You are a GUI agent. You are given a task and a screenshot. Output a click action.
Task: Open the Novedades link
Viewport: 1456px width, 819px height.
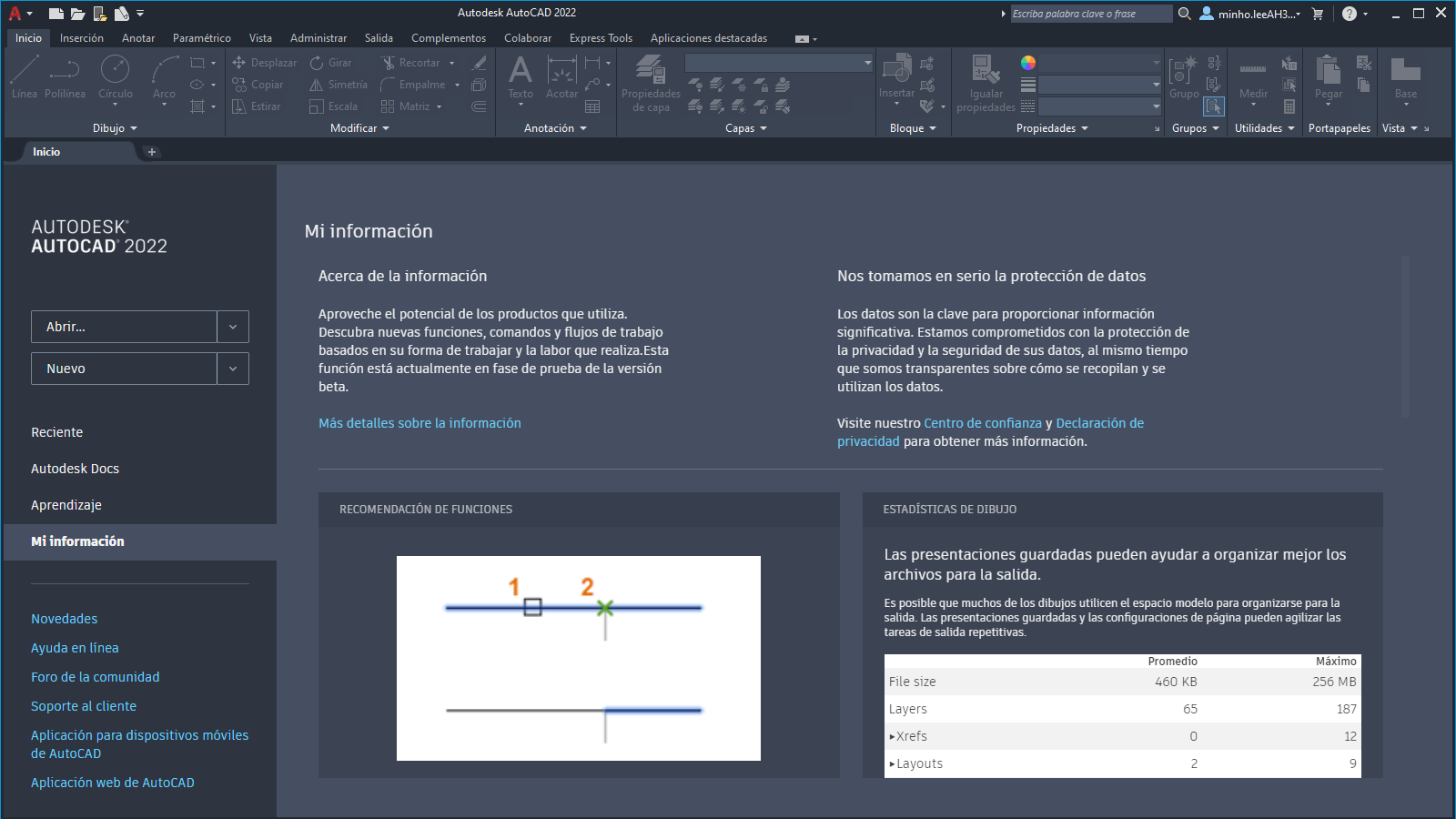pos(64,619)
